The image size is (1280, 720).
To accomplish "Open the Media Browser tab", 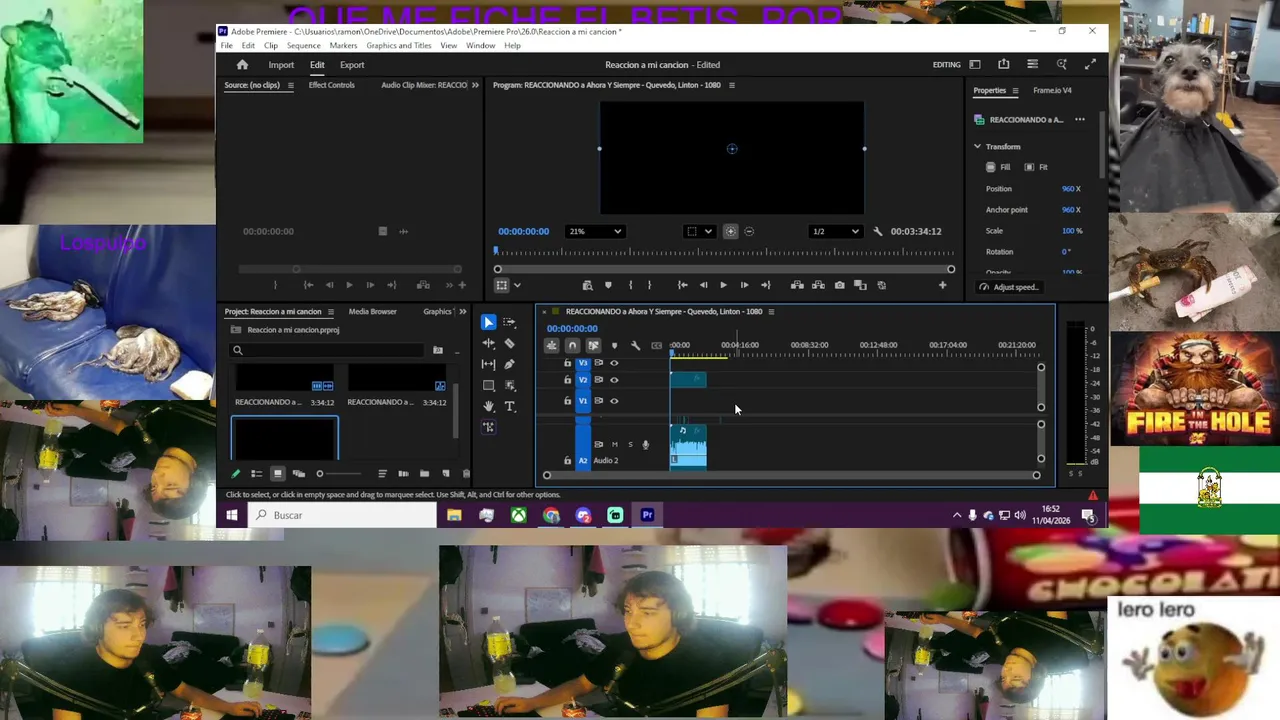I will [x=372, y=311].
